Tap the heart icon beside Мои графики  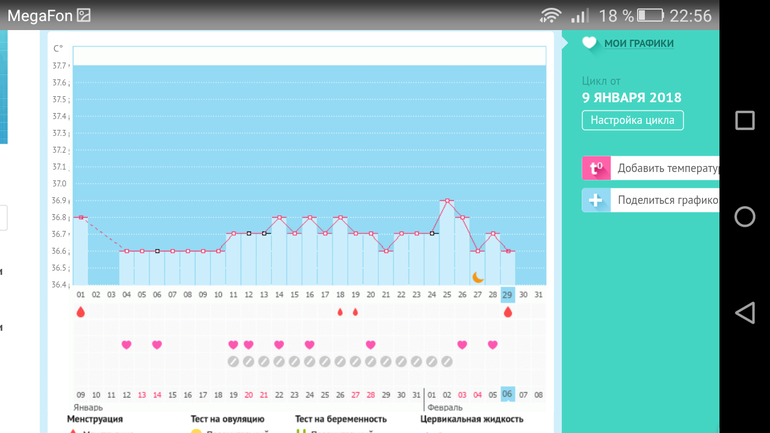point(589,43)
